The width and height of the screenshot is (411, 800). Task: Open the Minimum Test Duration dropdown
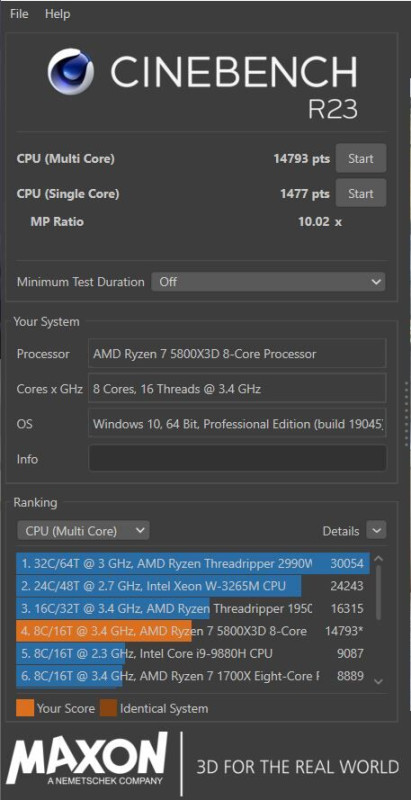point(268,282)
